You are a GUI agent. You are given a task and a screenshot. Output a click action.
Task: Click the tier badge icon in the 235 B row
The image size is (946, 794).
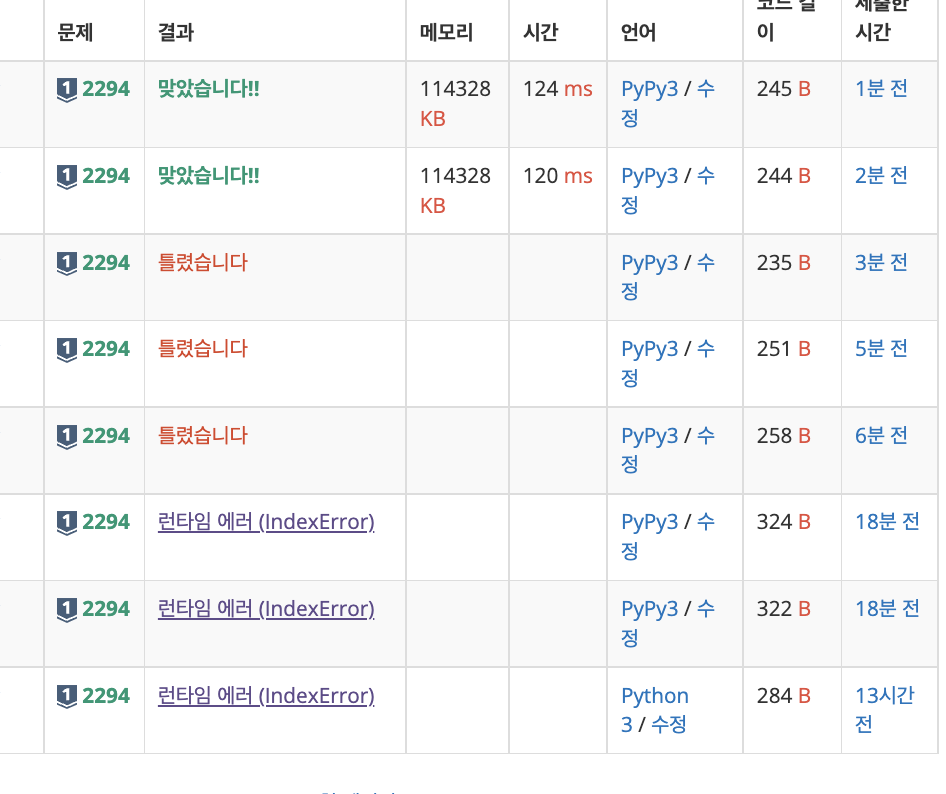[x=66, y=264]
